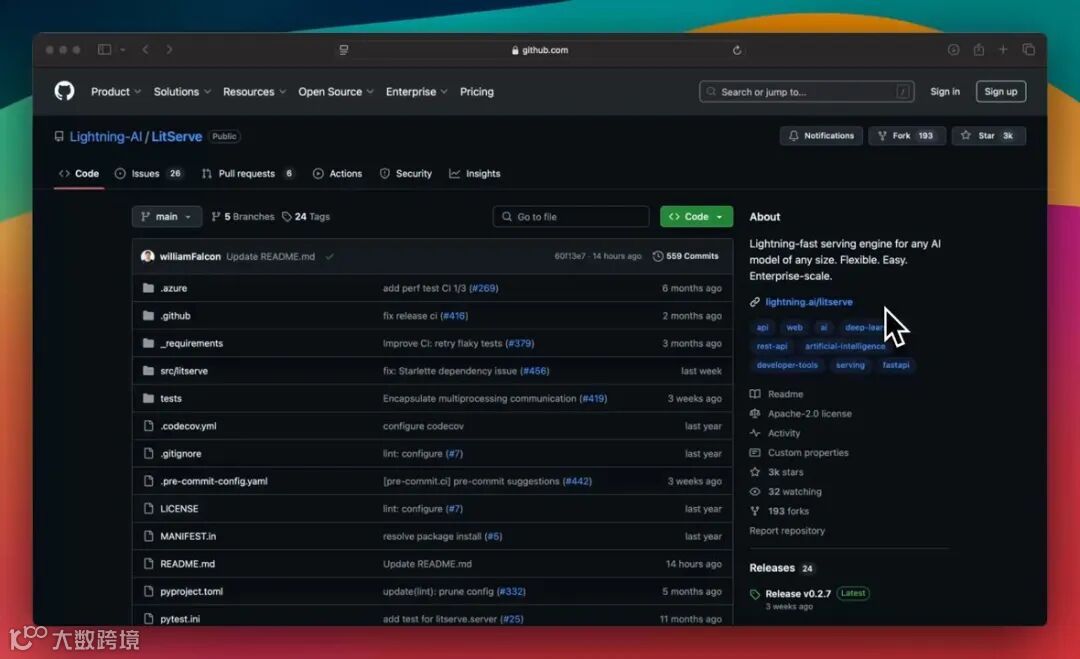This screenshot has height=659, width=1080.
Task: Switch to the Issues tab
Action: (149, 174)
